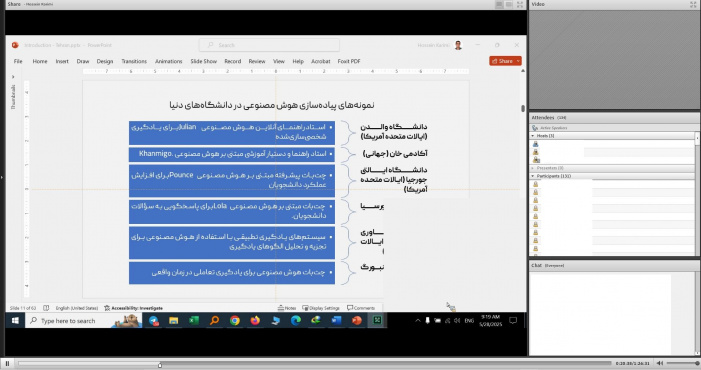Viewport: 701px width, 370px height.
Task: Open the Notes pane in status bar
Action: 287,308
